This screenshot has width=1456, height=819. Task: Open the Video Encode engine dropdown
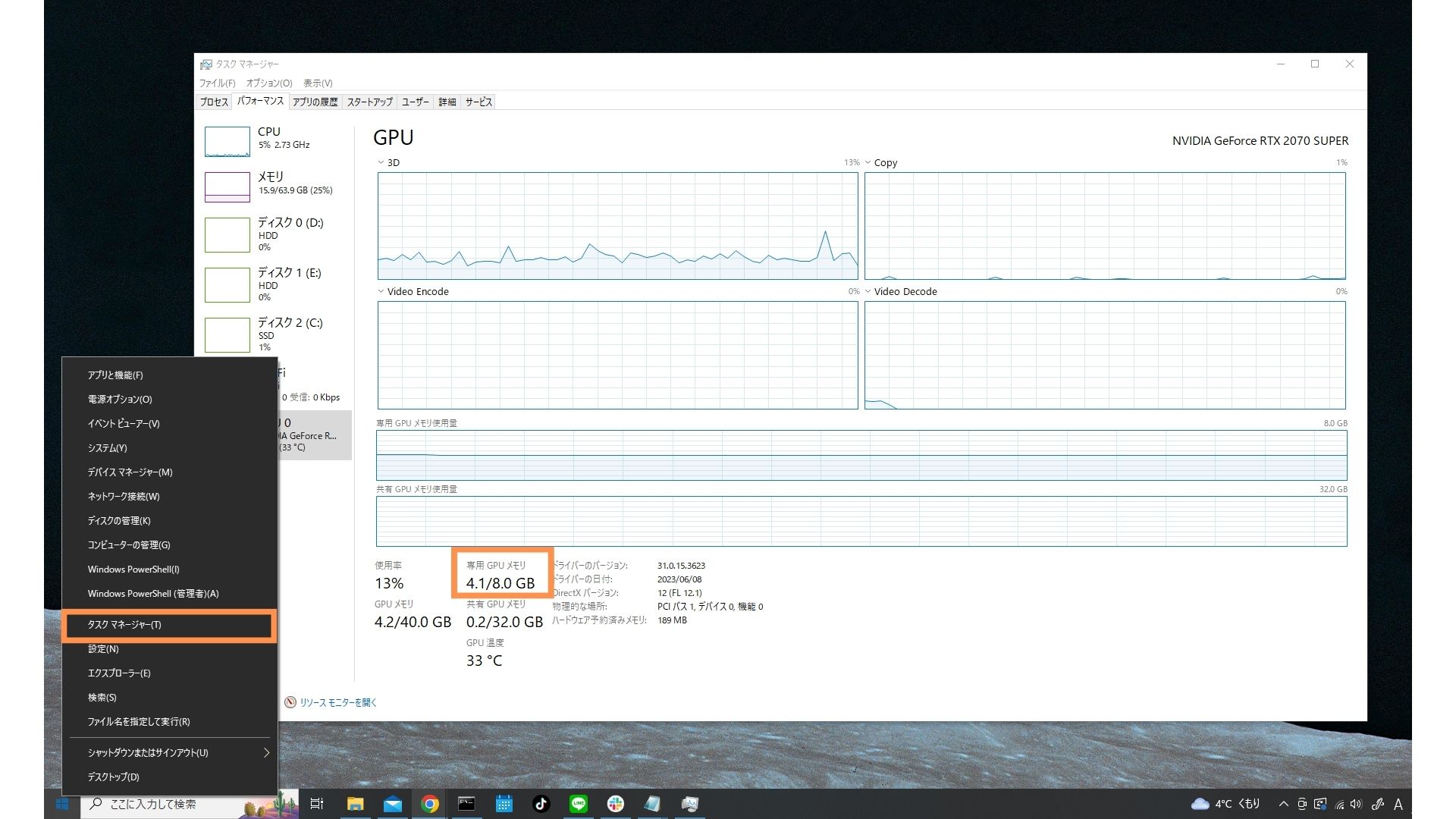click(x=381, y=291)
